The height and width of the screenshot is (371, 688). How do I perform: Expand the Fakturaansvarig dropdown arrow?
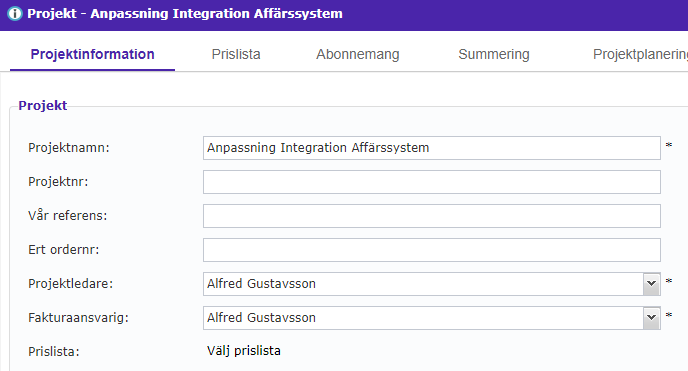tap(652, 317)
